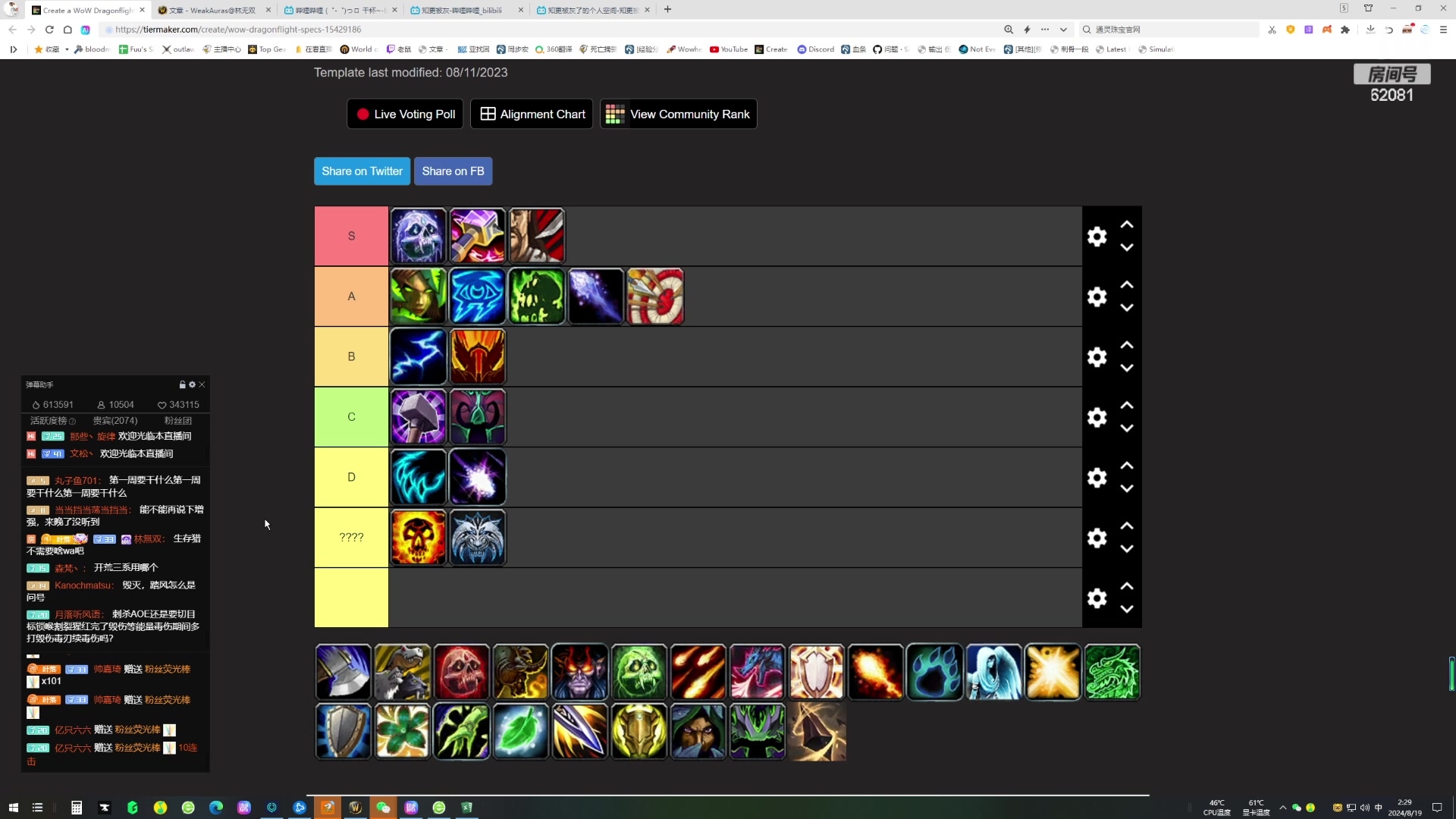
Task: Select the purple starburst icon in D tier
Action: pos(478,477)
